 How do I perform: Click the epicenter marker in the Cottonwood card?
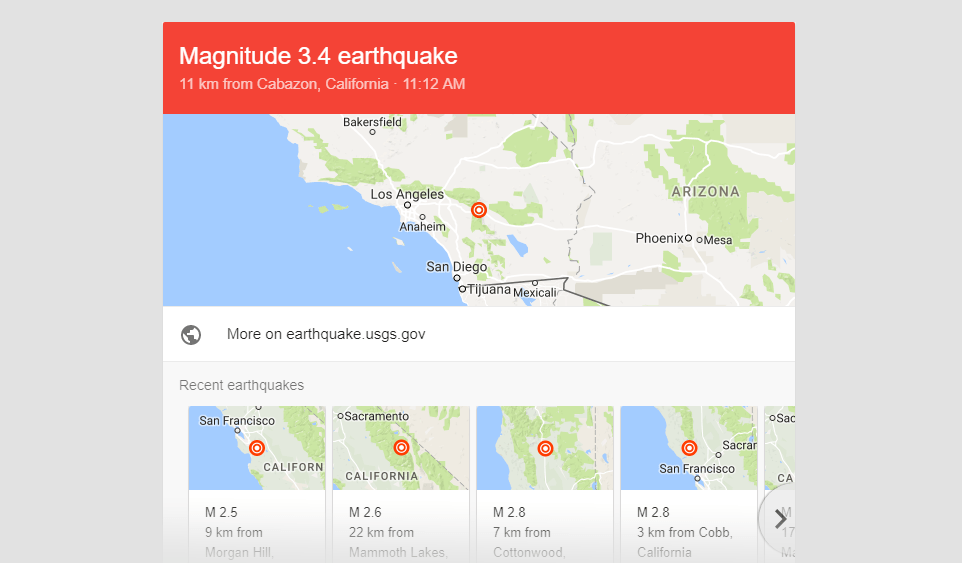tap(545, 448)
